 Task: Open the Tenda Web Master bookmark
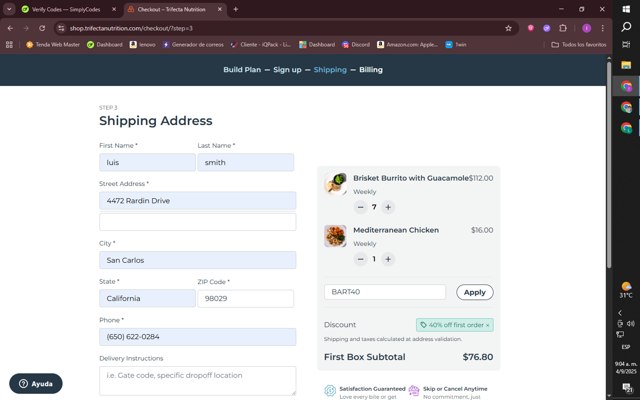[x=53, y=44]
